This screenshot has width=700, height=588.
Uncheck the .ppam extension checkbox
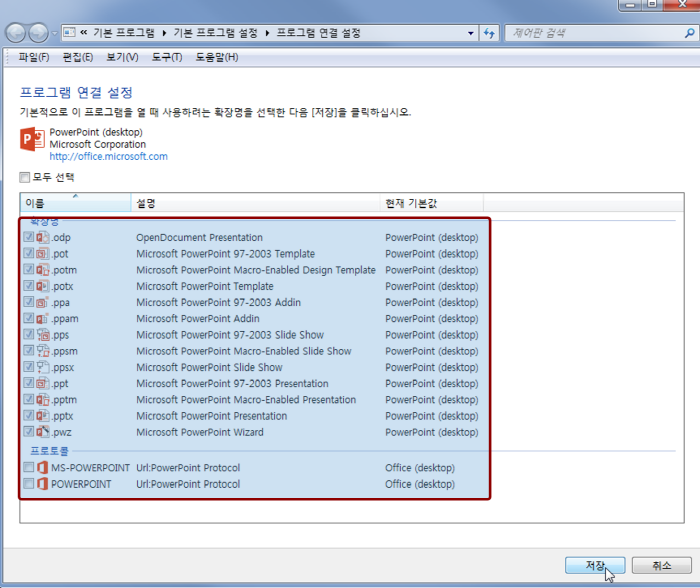(x=29, y=318)
